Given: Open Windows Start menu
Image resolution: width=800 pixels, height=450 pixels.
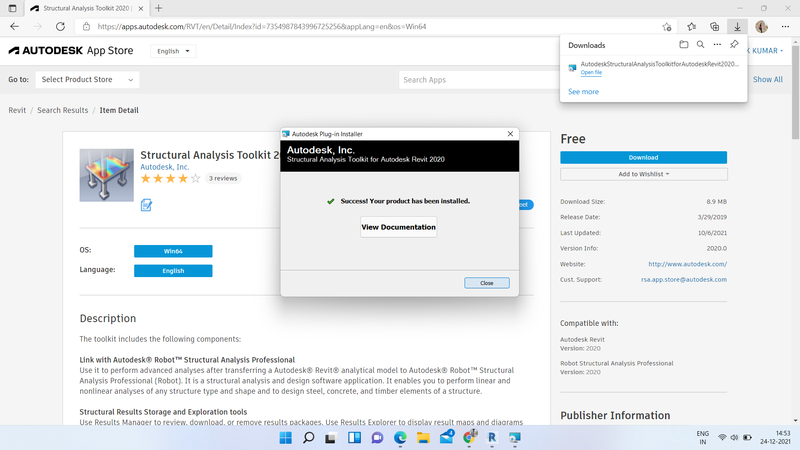Looking at the screenshot, I should click(286, 438).
